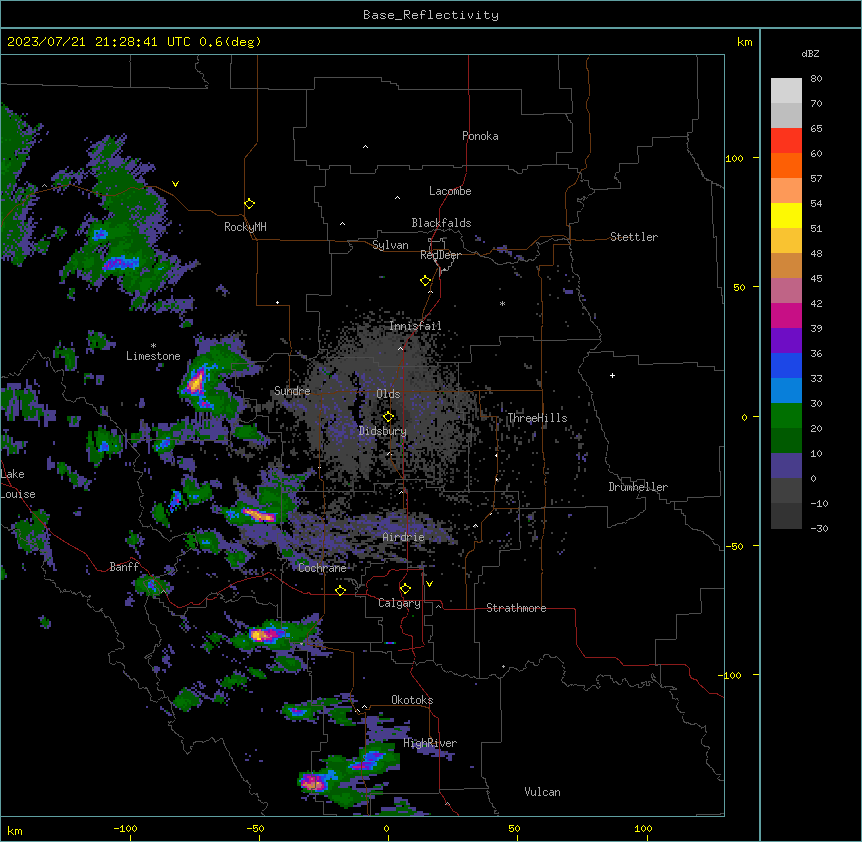The height and width of the screenshot is (842, 862).
Task: Select the Innisfail label
Action: click(415, 326)
